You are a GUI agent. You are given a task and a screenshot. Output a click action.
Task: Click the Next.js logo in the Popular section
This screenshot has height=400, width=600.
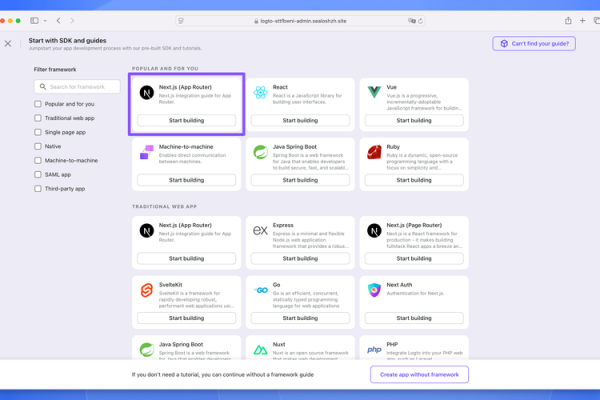coord(147,93)
